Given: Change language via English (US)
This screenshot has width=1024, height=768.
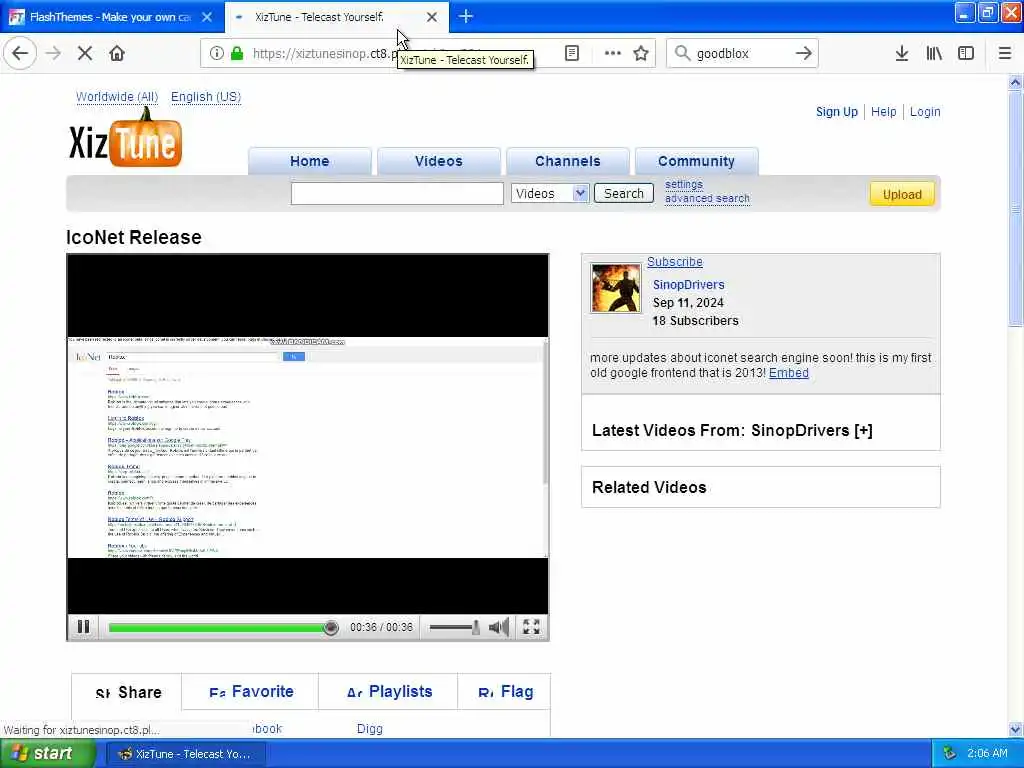Looking at the screenshot, I should pos(206,97).
